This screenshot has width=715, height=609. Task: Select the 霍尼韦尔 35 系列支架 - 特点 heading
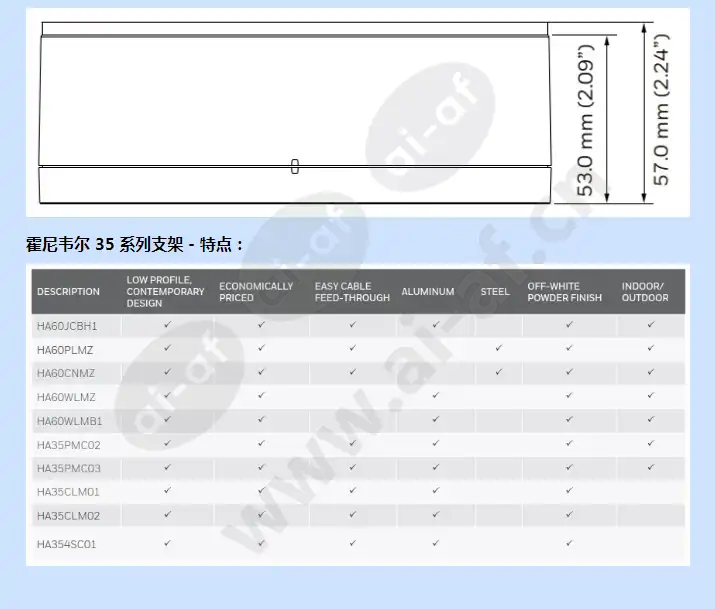pos(134,245)
